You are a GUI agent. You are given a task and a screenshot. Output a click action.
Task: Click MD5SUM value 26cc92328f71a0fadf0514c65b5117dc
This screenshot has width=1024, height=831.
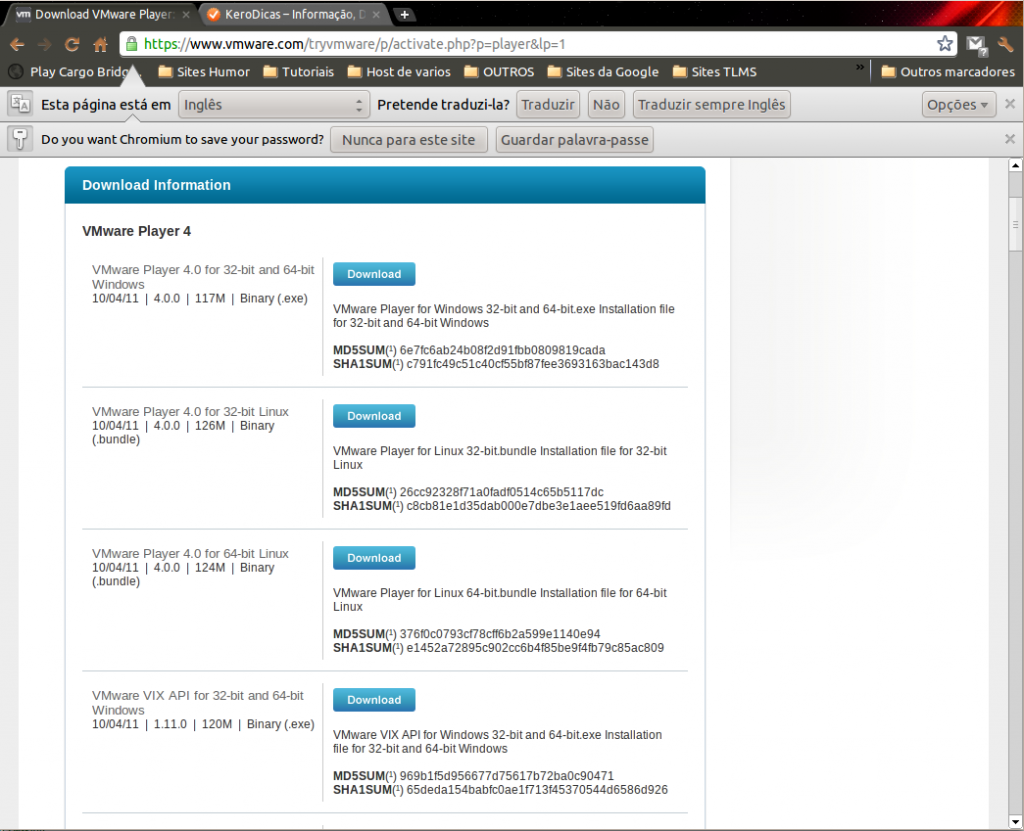coord(502,492)
